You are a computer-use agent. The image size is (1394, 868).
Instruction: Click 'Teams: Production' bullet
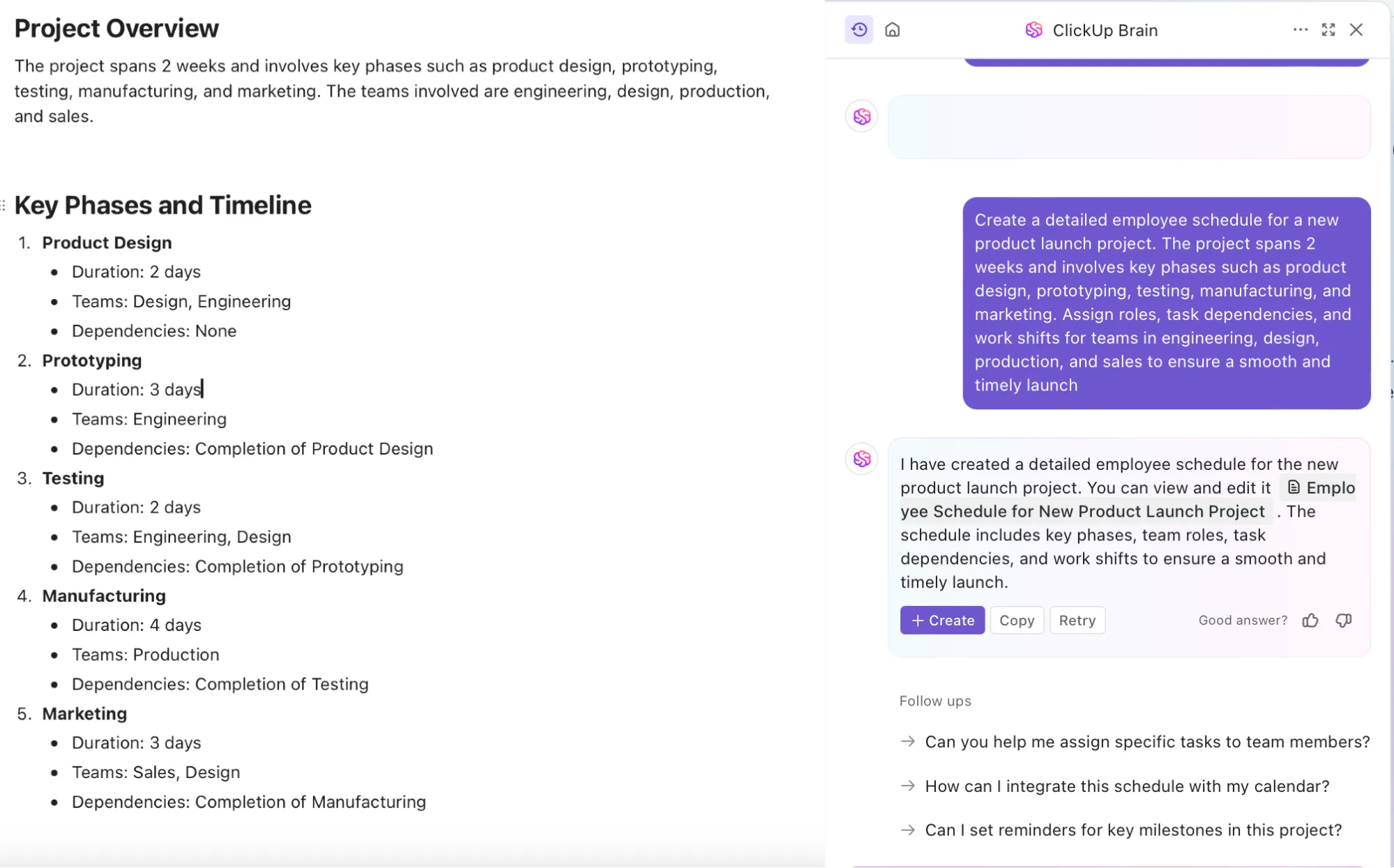click(146, 655)
